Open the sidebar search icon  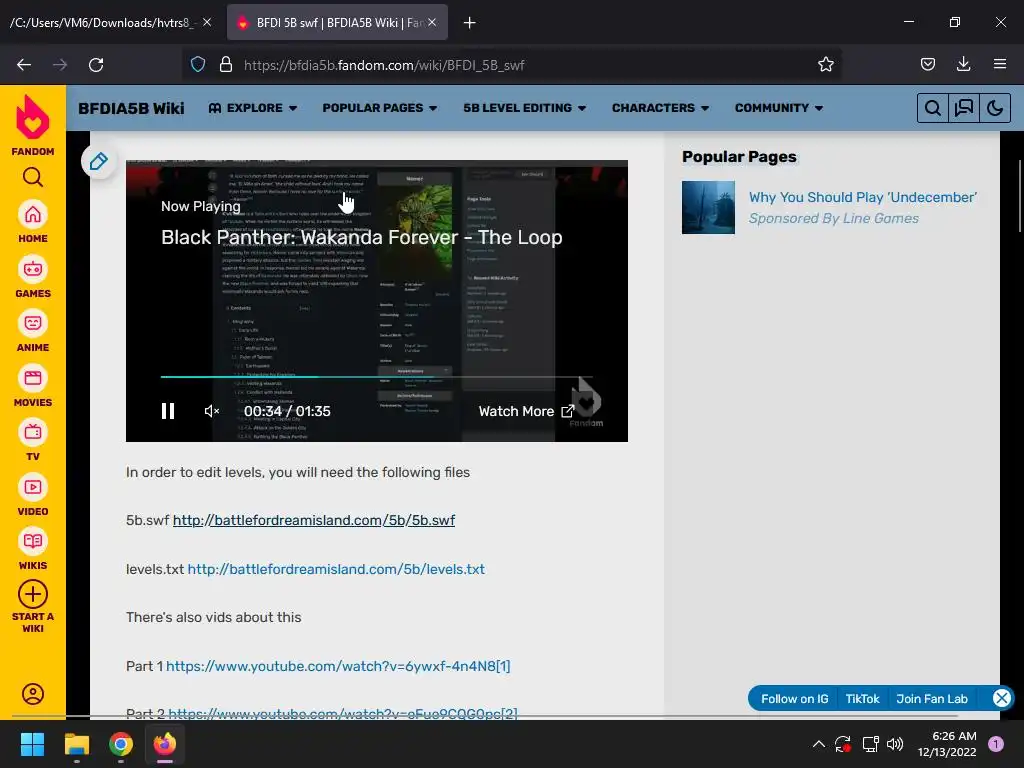(33, 177)
